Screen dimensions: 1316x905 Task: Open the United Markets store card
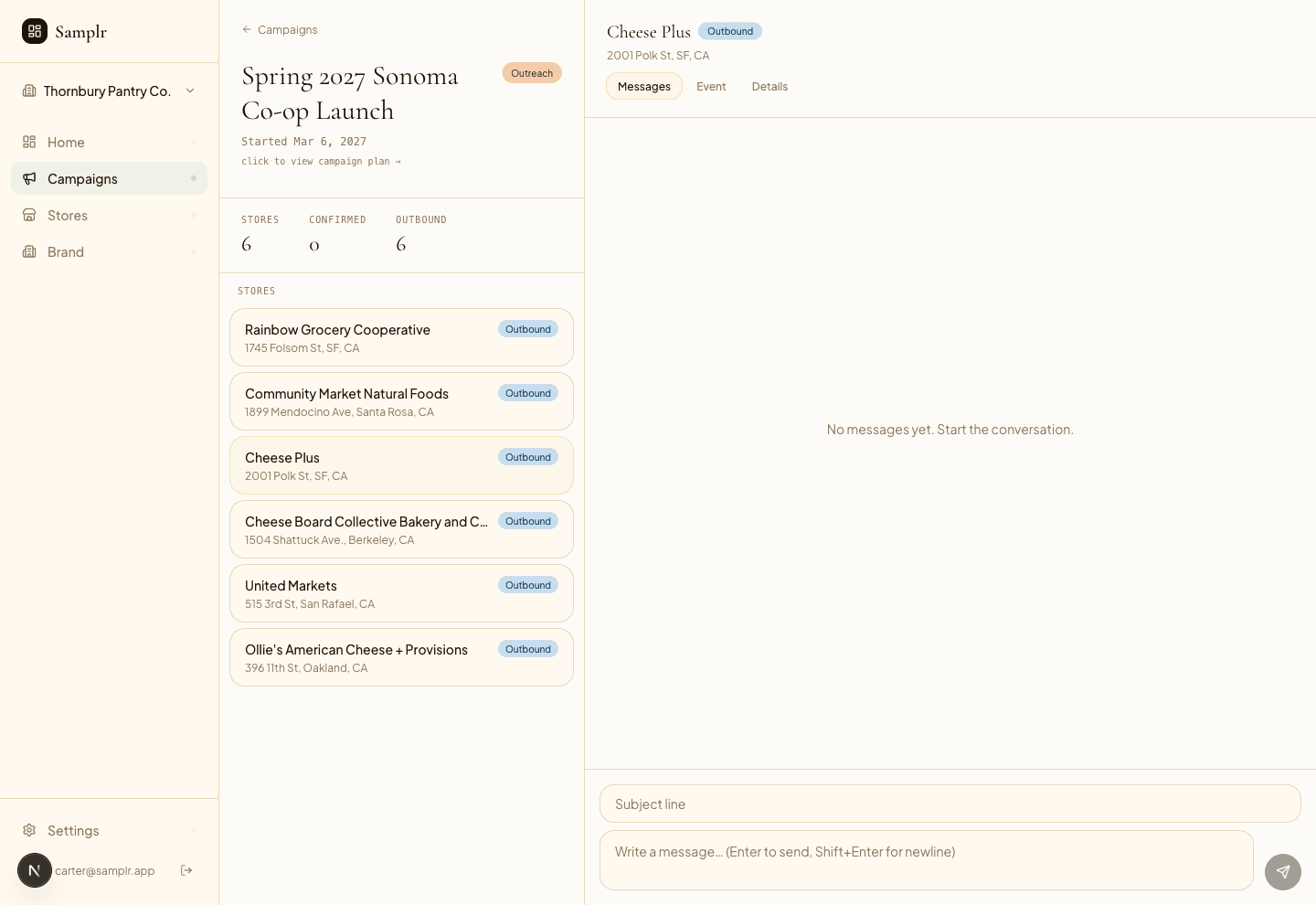click(401, 593)
